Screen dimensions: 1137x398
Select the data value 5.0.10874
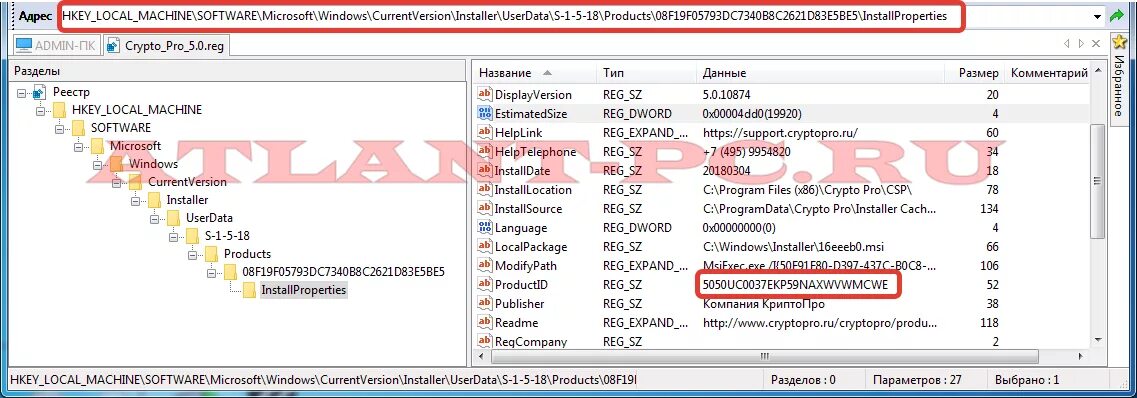click(x=727, y=95)
